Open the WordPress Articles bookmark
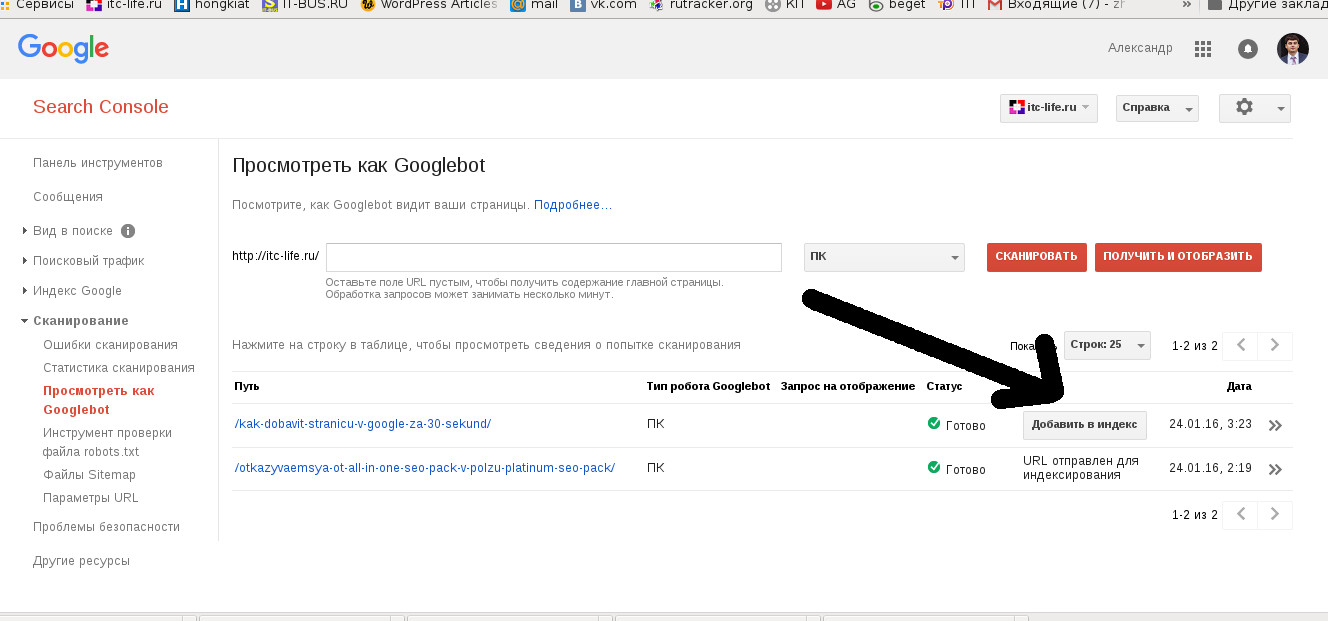The image size is (1328, 621). click(429, 5)
